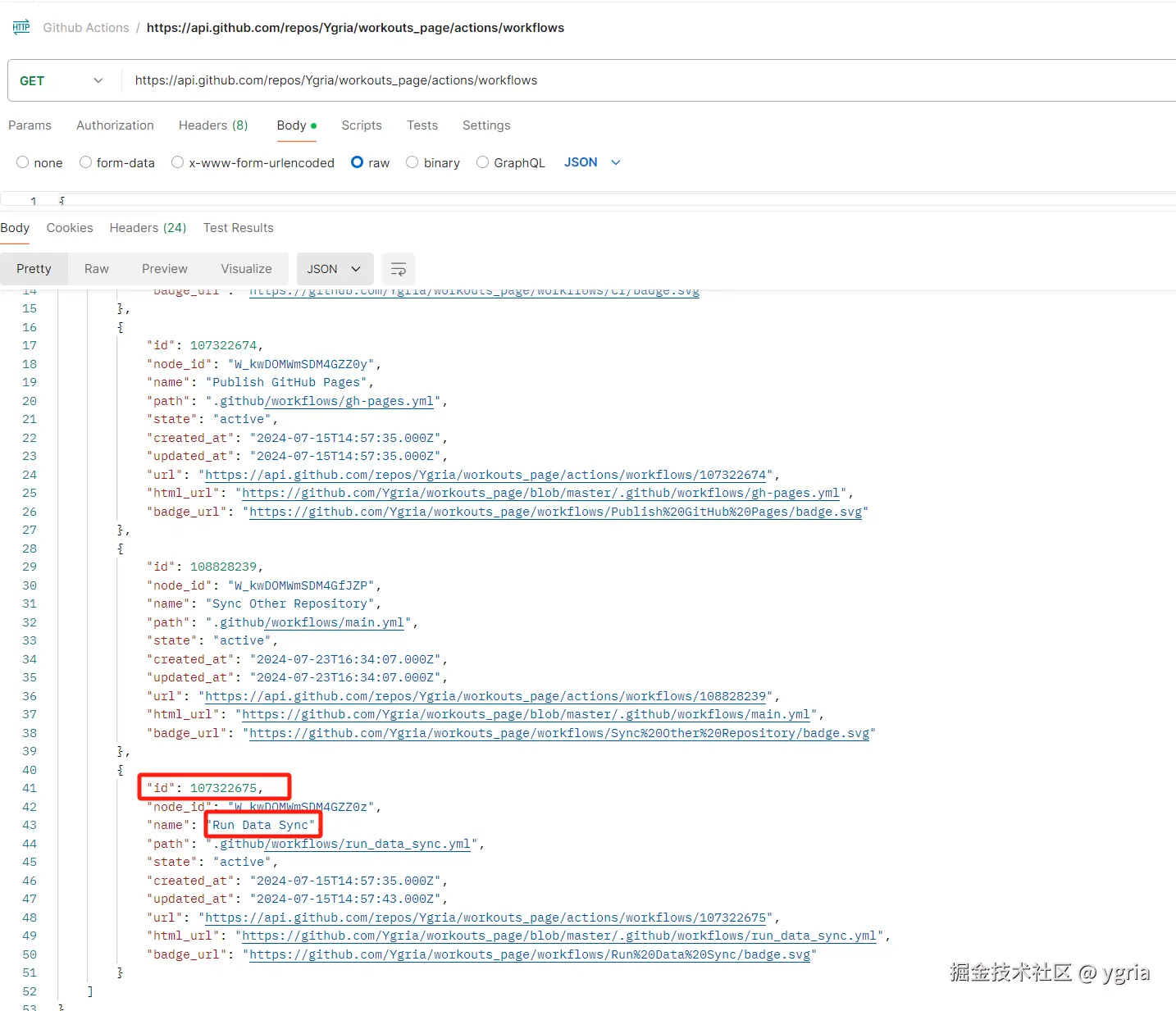Screen dimensions: 1176x1011
Task: Open the run_data_sync.yml html_url link
Action: pyautogui.click(x=559, y=936)
